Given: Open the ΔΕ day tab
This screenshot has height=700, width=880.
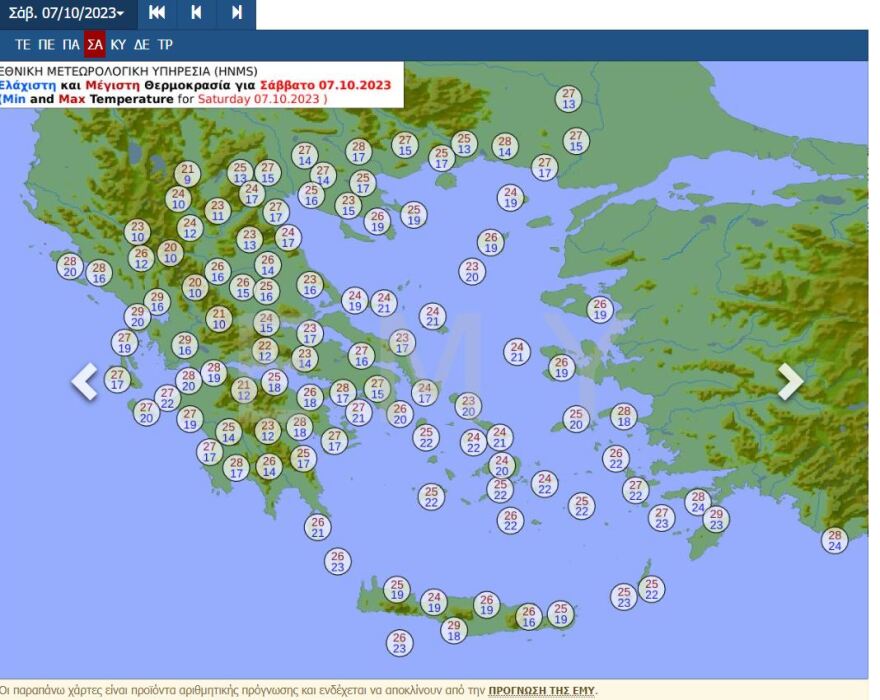Looking at the screenshot, I should coord(142,45).
